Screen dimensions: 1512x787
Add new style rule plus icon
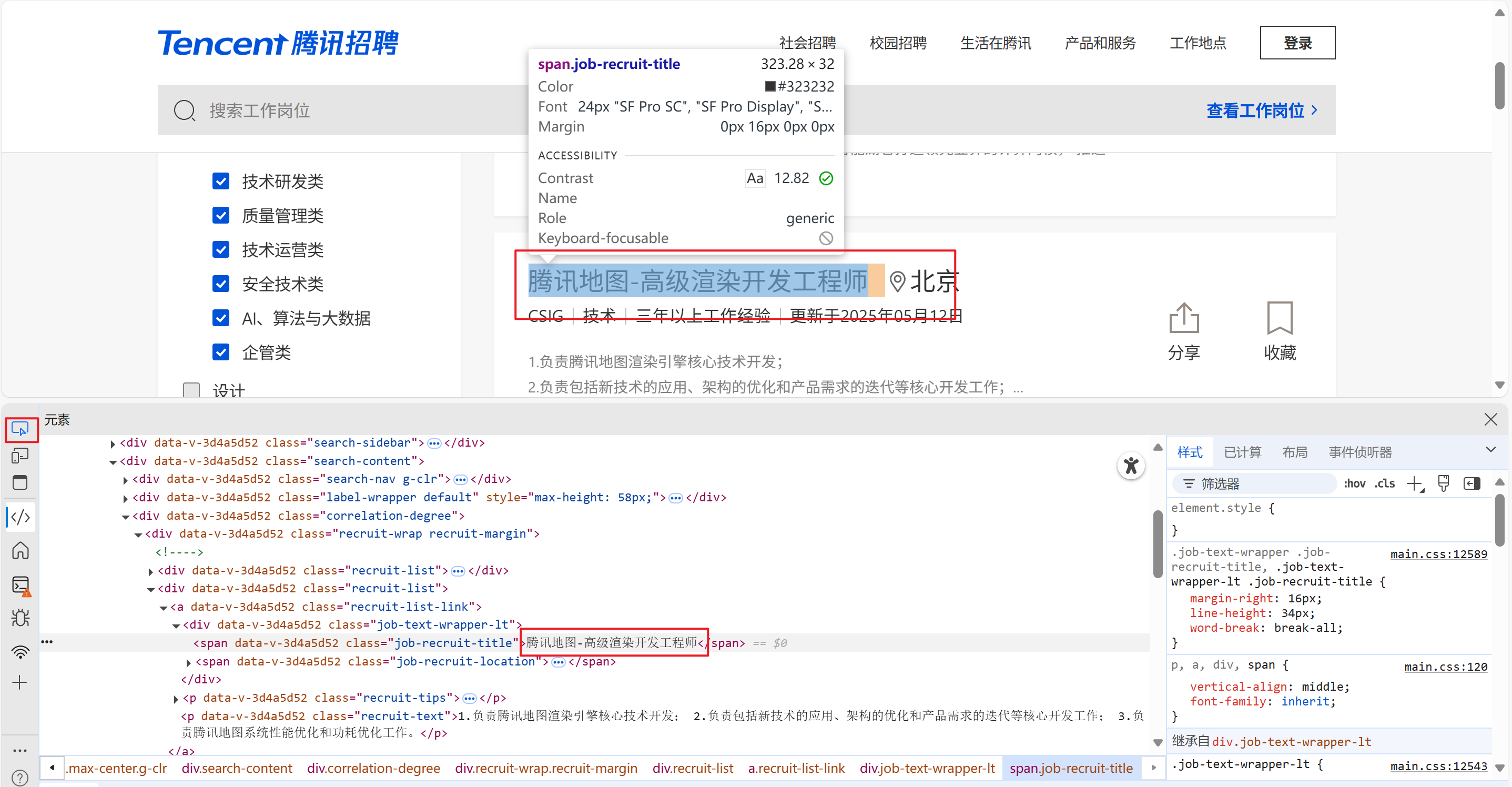pyautogui.click(x=1415, y=484)
